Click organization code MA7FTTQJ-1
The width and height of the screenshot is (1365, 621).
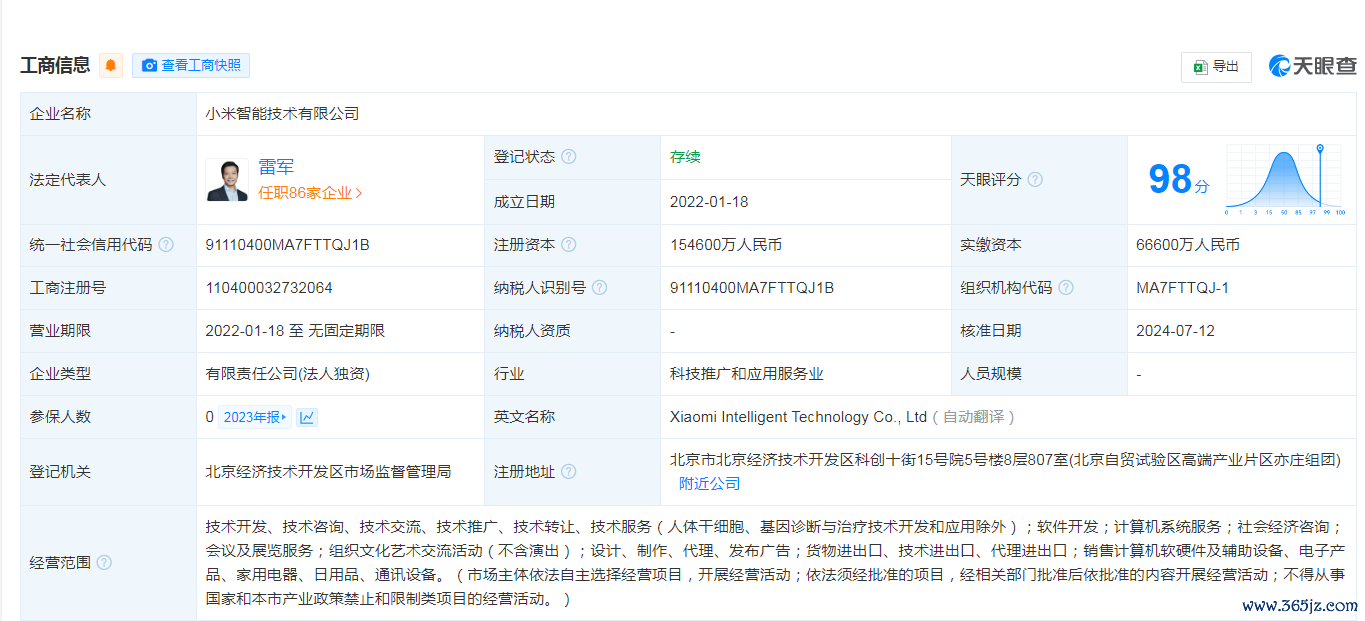click(1183, 288)
